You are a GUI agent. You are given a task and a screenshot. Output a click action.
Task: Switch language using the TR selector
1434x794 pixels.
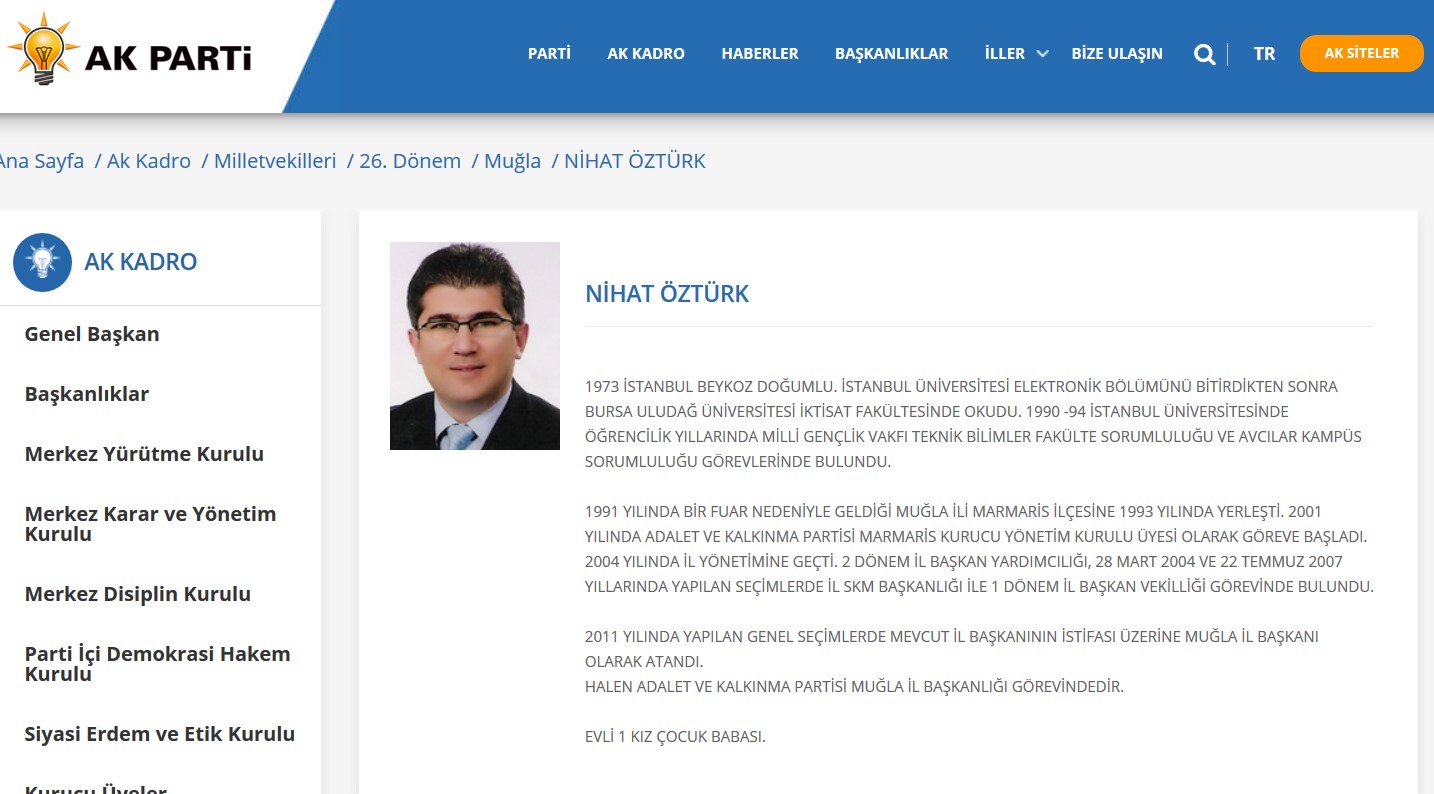pos(1264,54)
